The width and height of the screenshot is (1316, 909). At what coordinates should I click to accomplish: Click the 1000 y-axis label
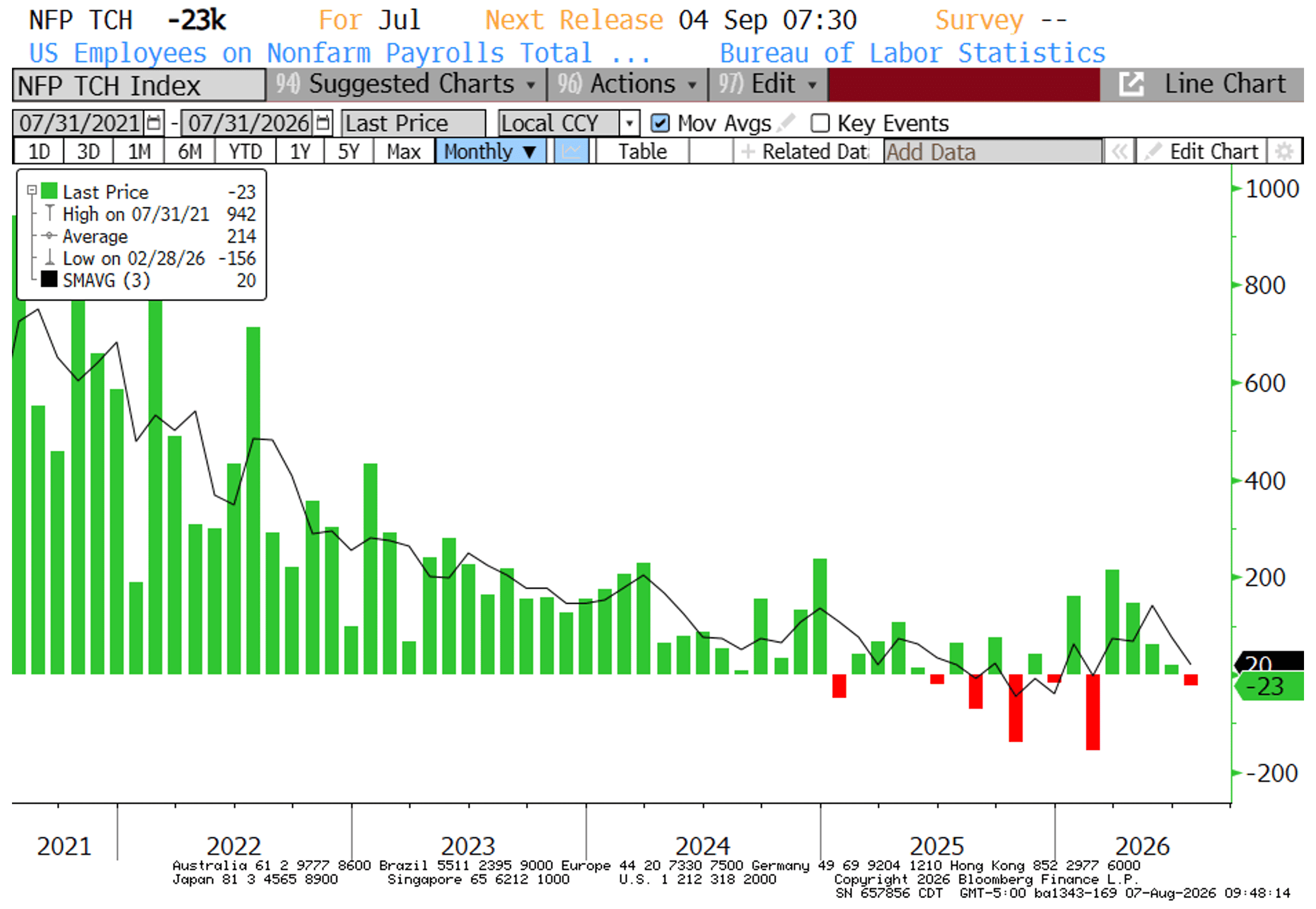[x=1272, y=189]
